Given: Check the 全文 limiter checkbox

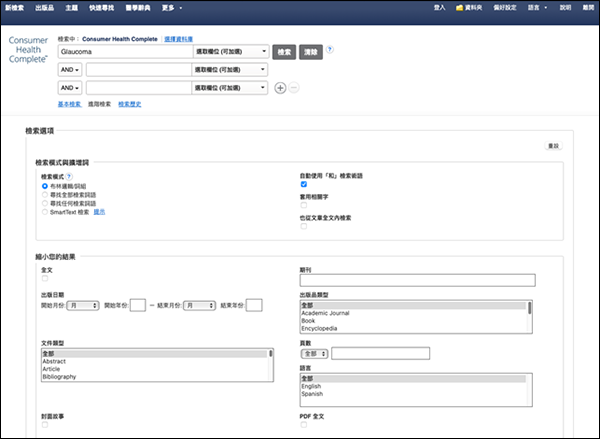Looking at the screenshot, I should tap(45, 279).
